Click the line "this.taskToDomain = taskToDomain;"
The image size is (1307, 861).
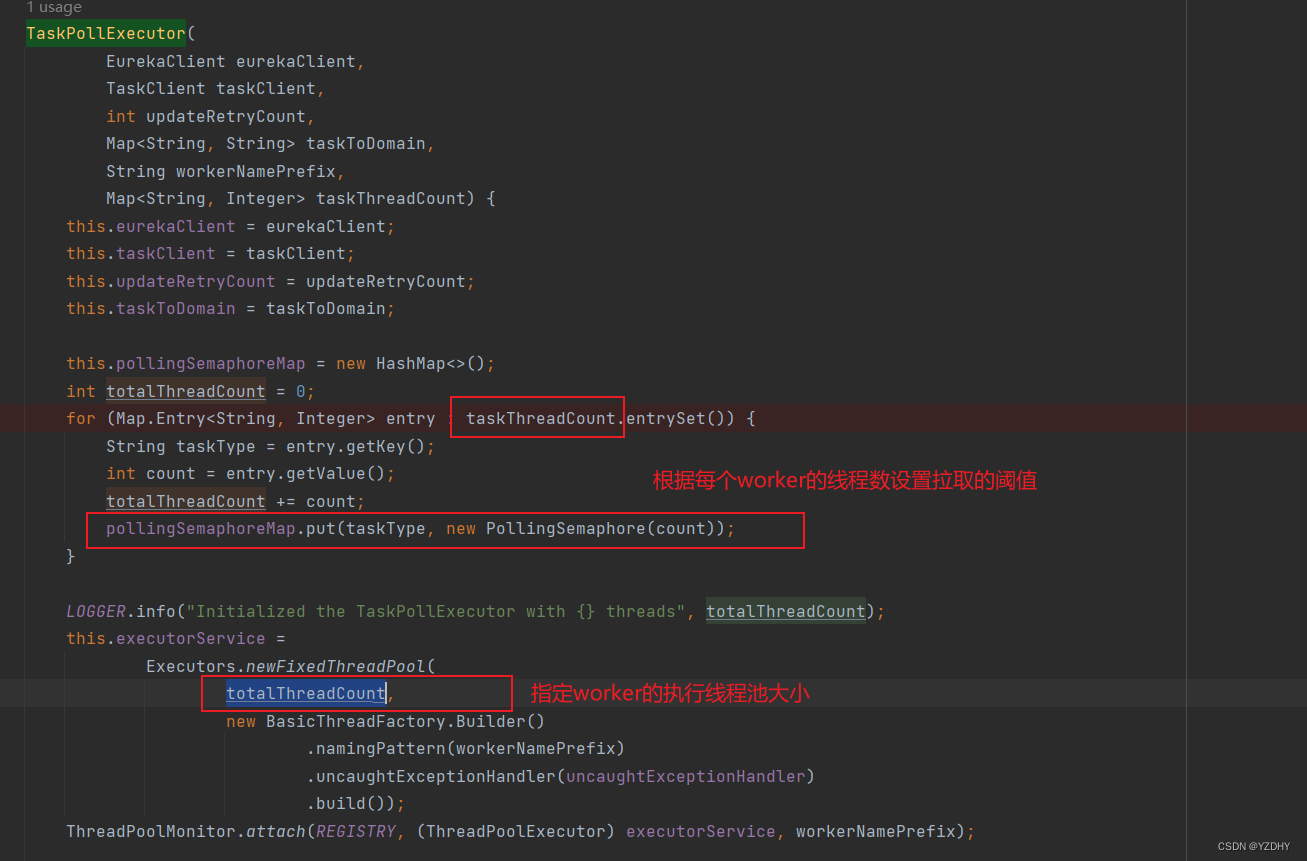point(230,309)
